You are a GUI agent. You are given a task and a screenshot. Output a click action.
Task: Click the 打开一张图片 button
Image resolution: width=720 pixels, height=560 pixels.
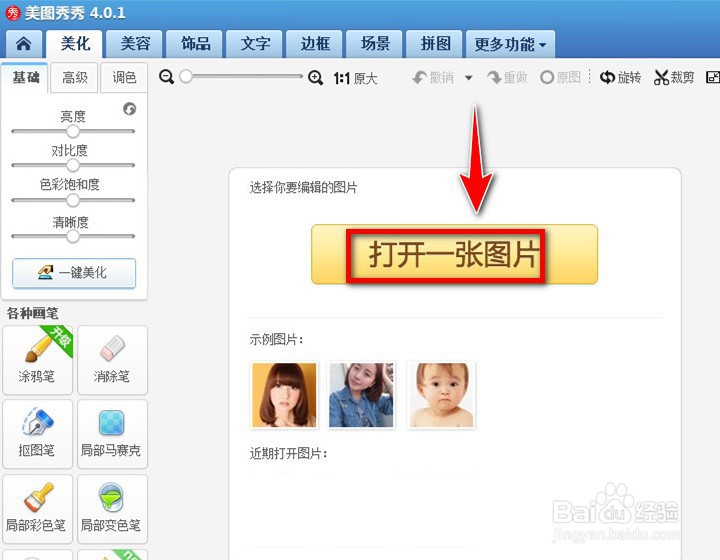[x=455, y=255]
